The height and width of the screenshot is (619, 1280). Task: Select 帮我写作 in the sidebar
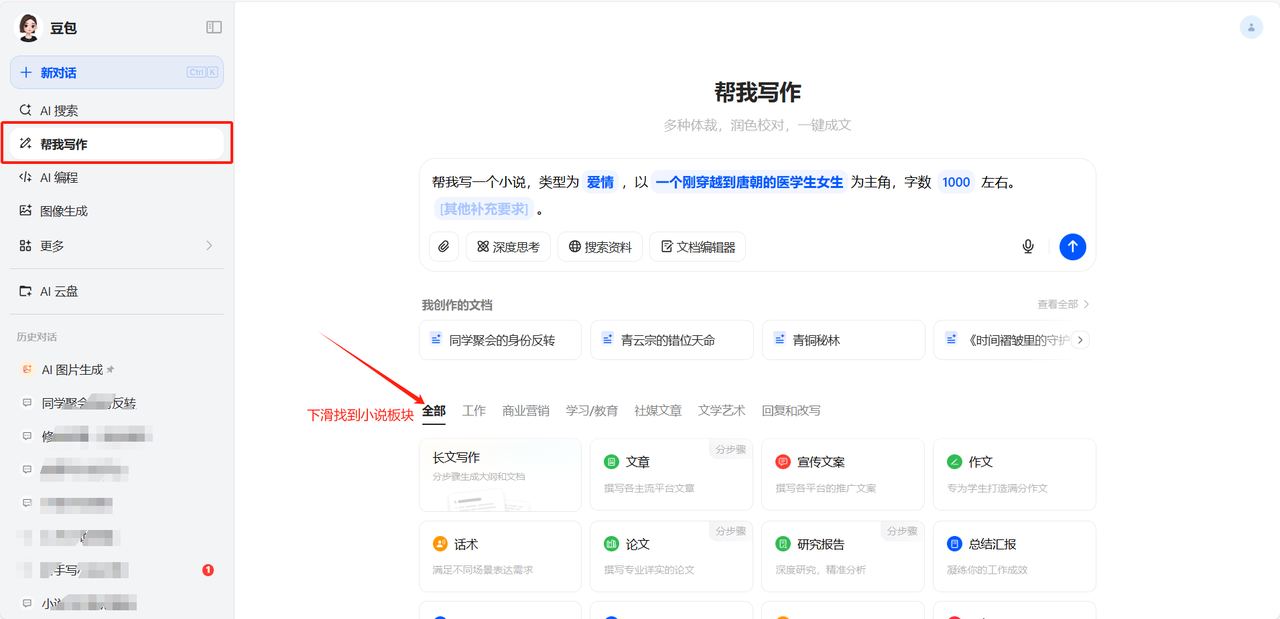click(117, 144)
